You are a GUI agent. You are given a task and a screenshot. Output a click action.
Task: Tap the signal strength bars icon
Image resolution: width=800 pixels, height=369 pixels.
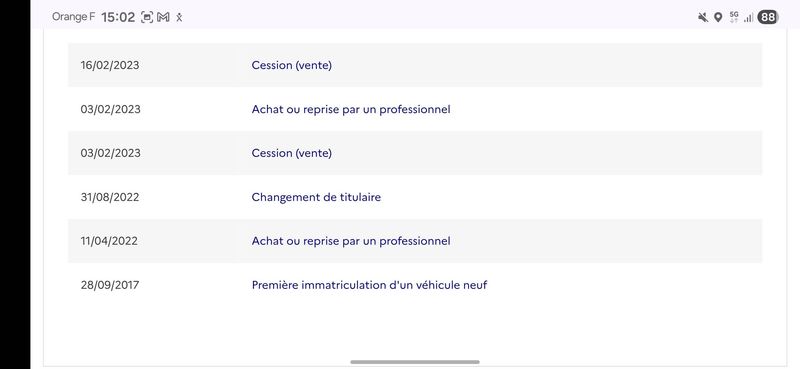click(748, 18)
